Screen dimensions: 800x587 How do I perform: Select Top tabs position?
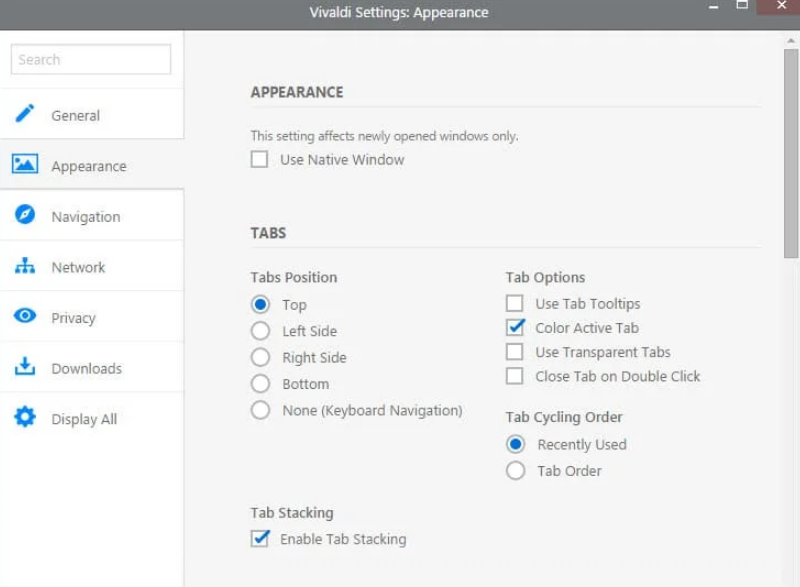pyautogui.click(x=260, y=304)
